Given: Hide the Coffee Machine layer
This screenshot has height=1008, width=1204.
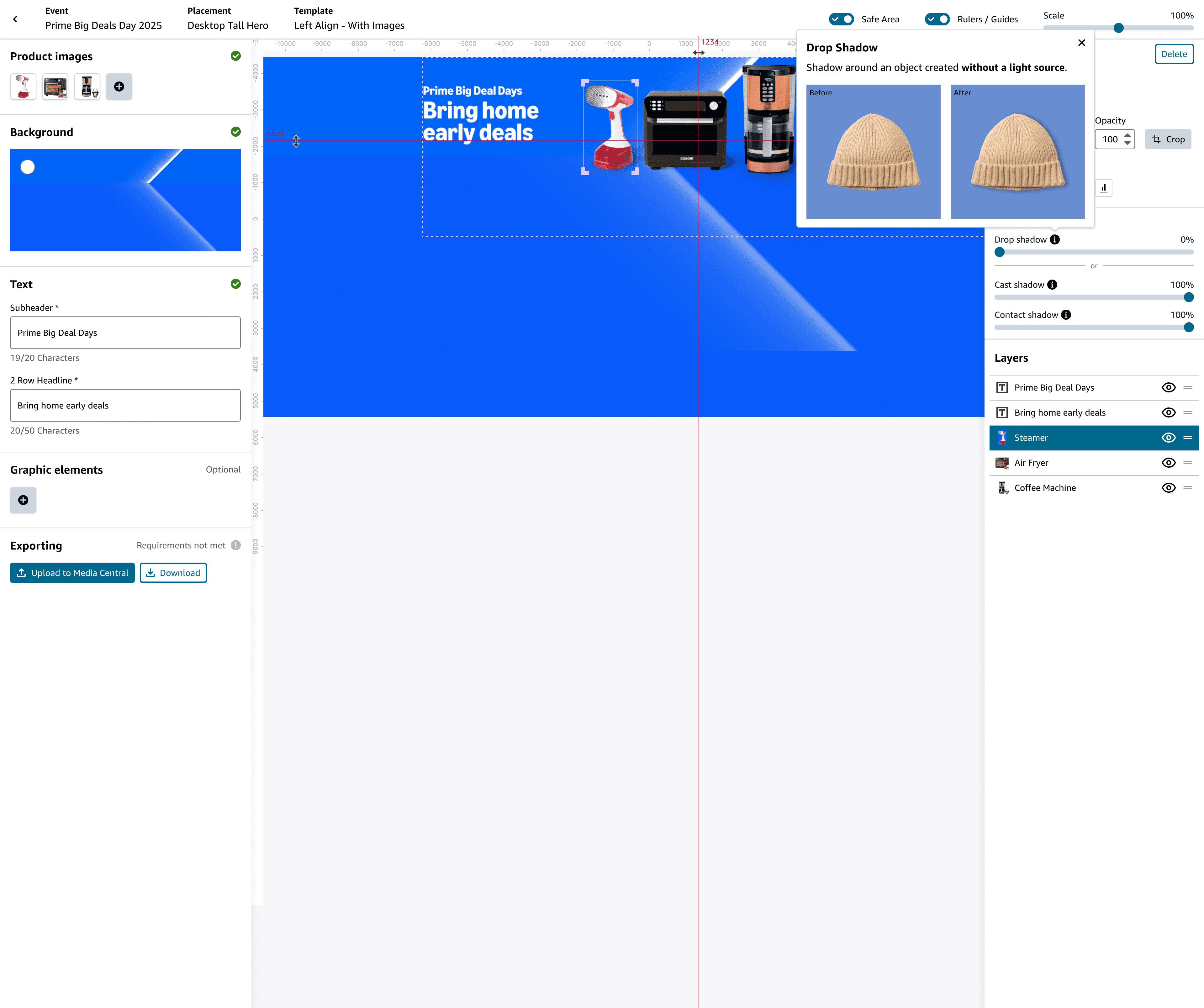Looking at the screenshot, I should [1169, 488].
